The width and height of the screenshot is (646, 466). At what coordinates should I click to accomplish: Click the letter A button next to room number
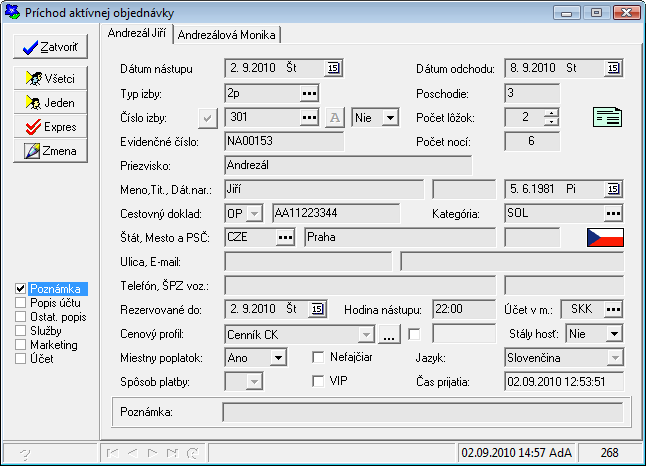(335, 118)
